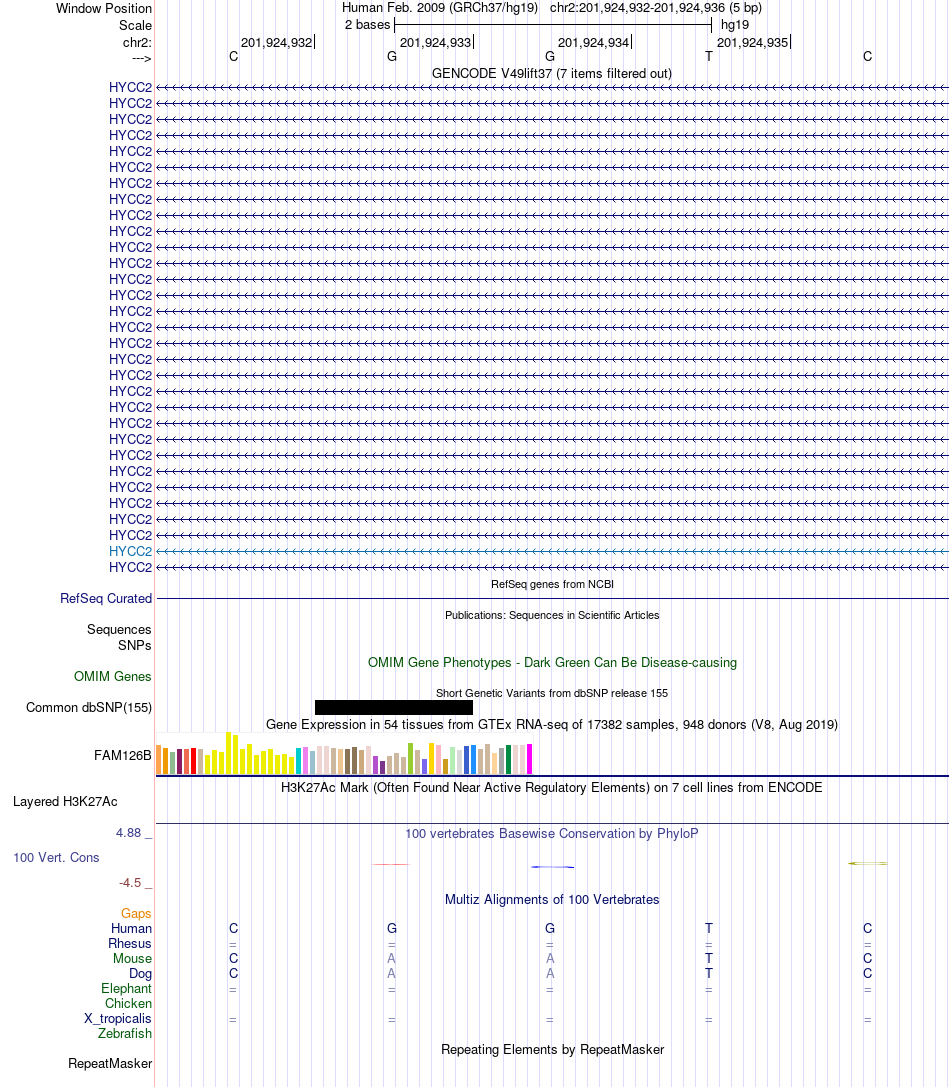The height and width of the screenshot is (1087, 950).
Task: Click the blue PhyloP conservation mark
Action: [x=553, y=867]
